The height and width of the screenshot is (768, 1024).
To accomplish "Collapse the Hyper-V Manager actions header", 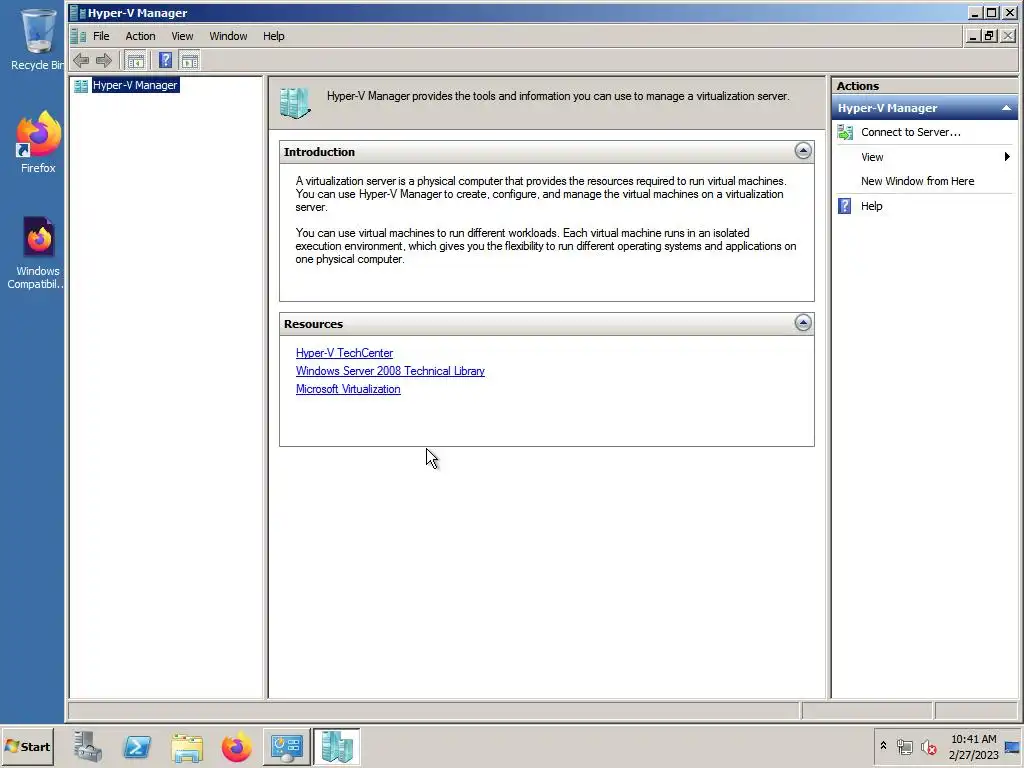I will pyautogui.click(x=1006, y=108).
